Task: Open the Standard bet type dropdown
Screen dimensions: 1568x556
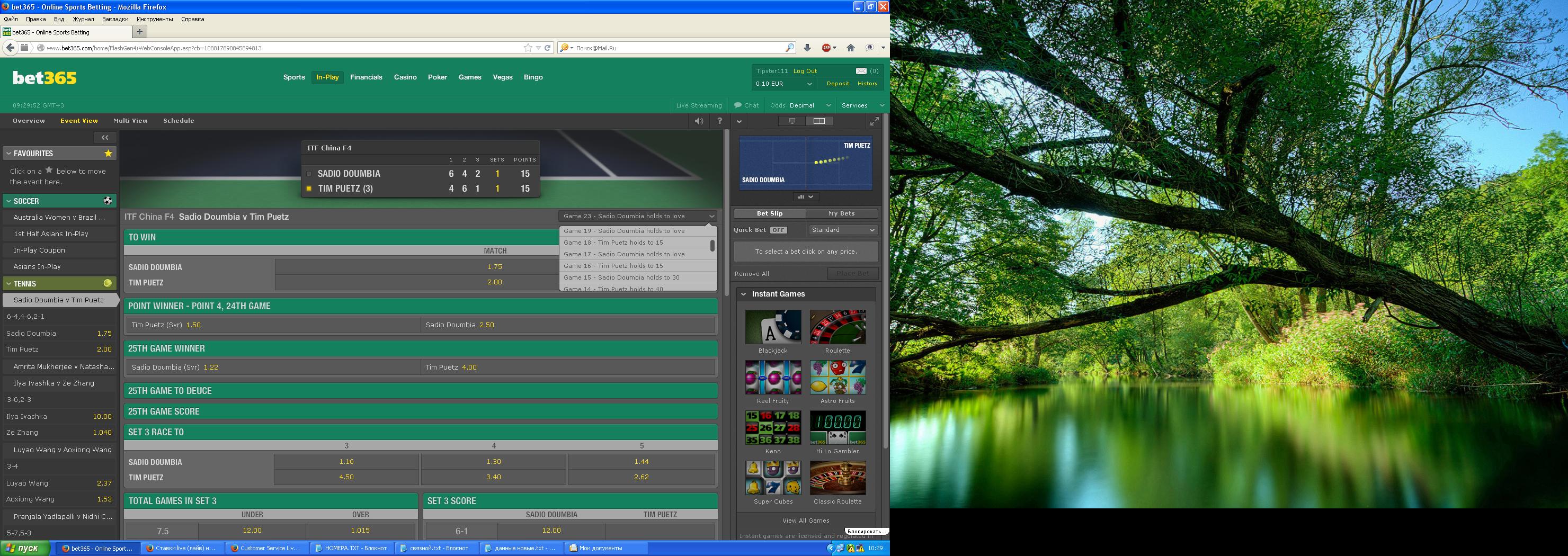Action: 843,230
